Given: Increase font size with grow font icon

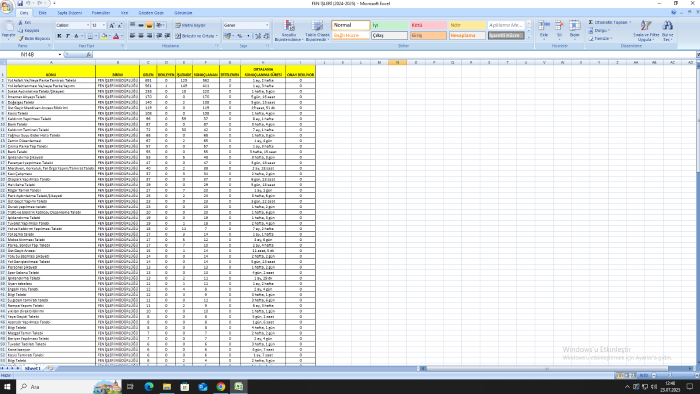Looking at the screenshot, I should (112, 25).
